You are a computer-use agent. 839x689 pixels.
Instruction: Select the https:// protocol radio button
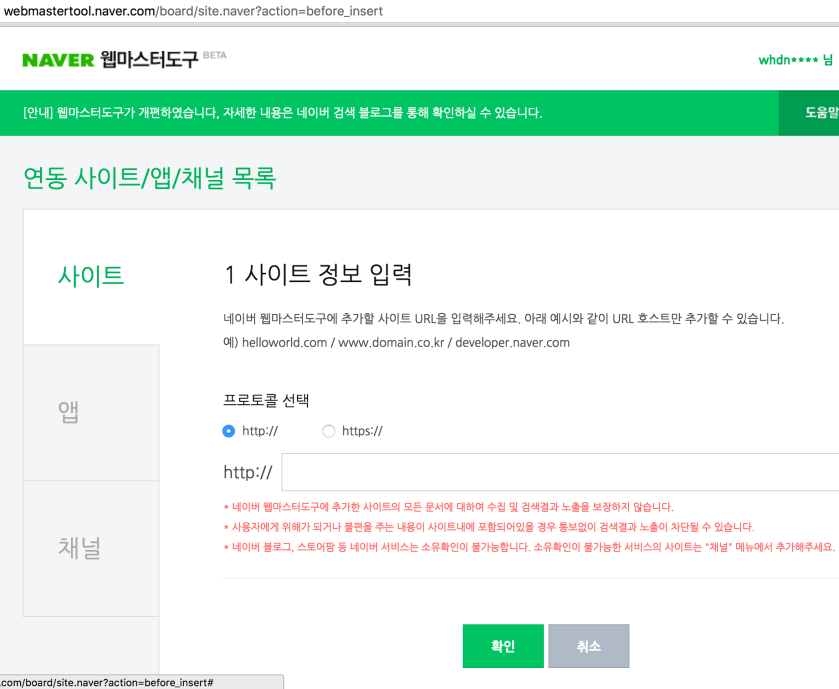(x=329, y=431)
